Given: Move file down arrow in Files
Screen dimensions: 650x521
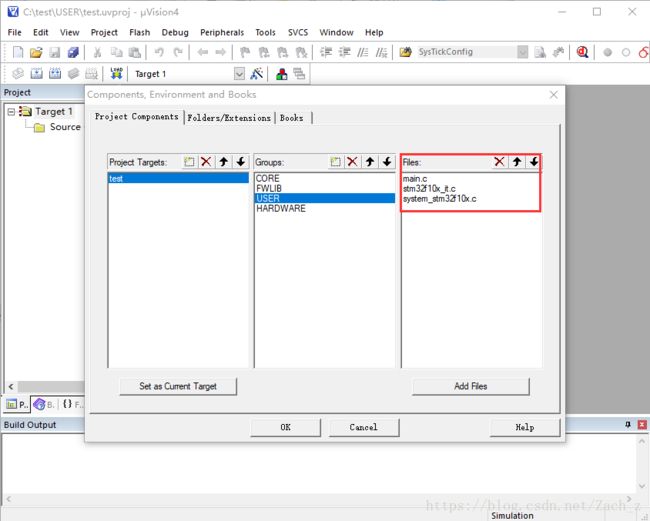Looking at the screenshot, I should coord(534,162).
